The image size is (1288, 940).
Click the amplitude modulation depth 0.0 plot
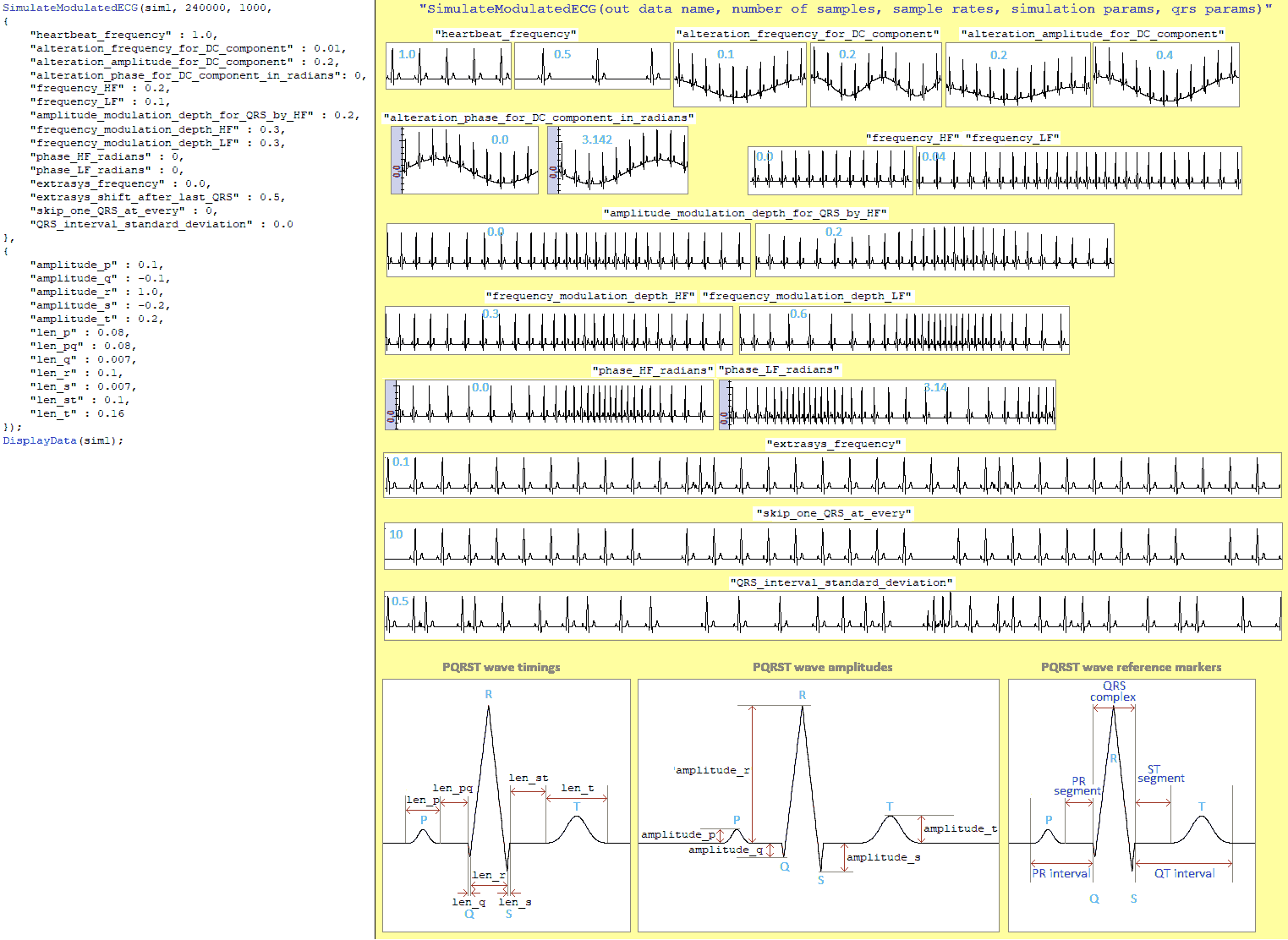(567, 250)
